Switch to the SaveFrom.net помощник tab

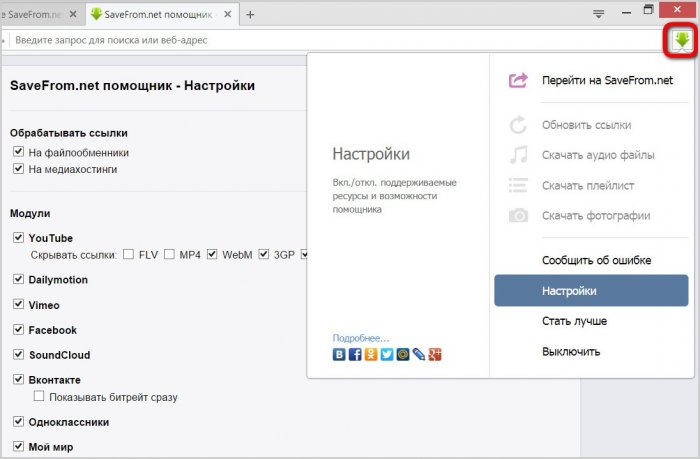(162, 14)
